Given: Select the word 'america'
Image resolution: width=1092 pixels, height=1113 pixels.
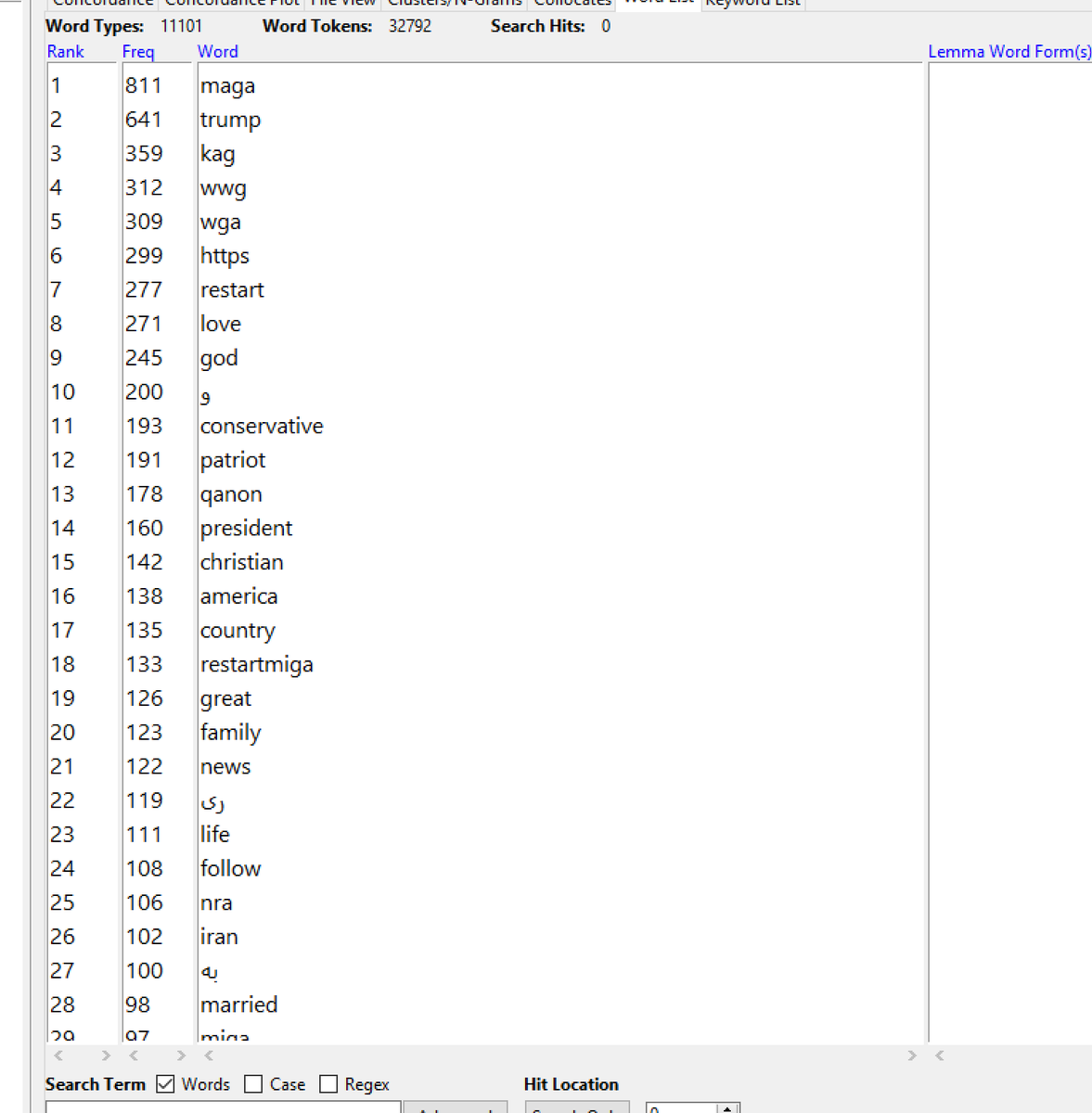Looking at the screenshot, I should click(238, 596).
